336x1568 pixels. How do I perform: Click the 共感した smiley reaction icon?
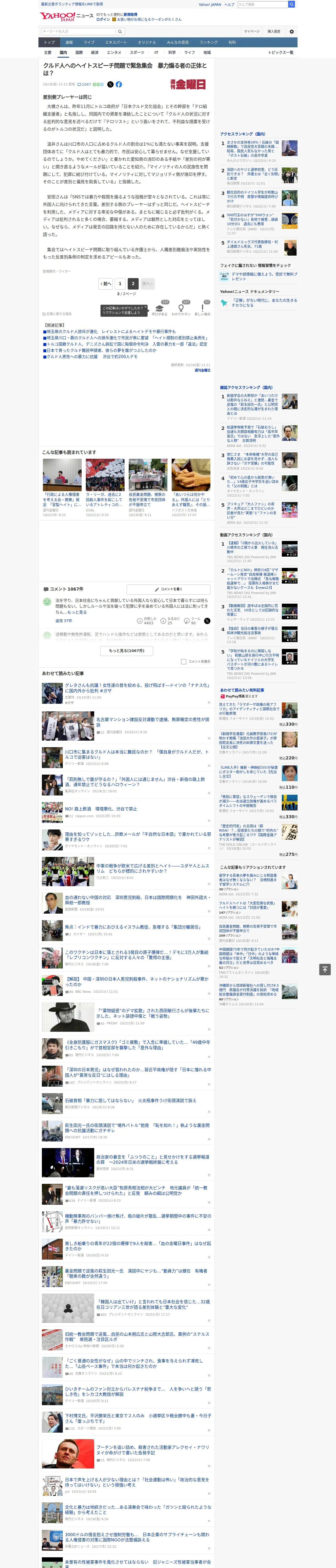coord(140,621)
